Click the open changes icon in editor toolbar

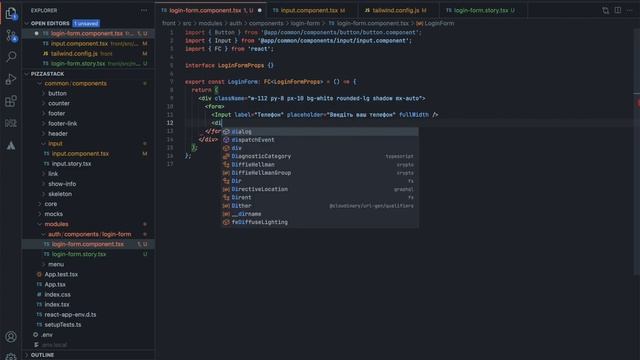(605, 10)
